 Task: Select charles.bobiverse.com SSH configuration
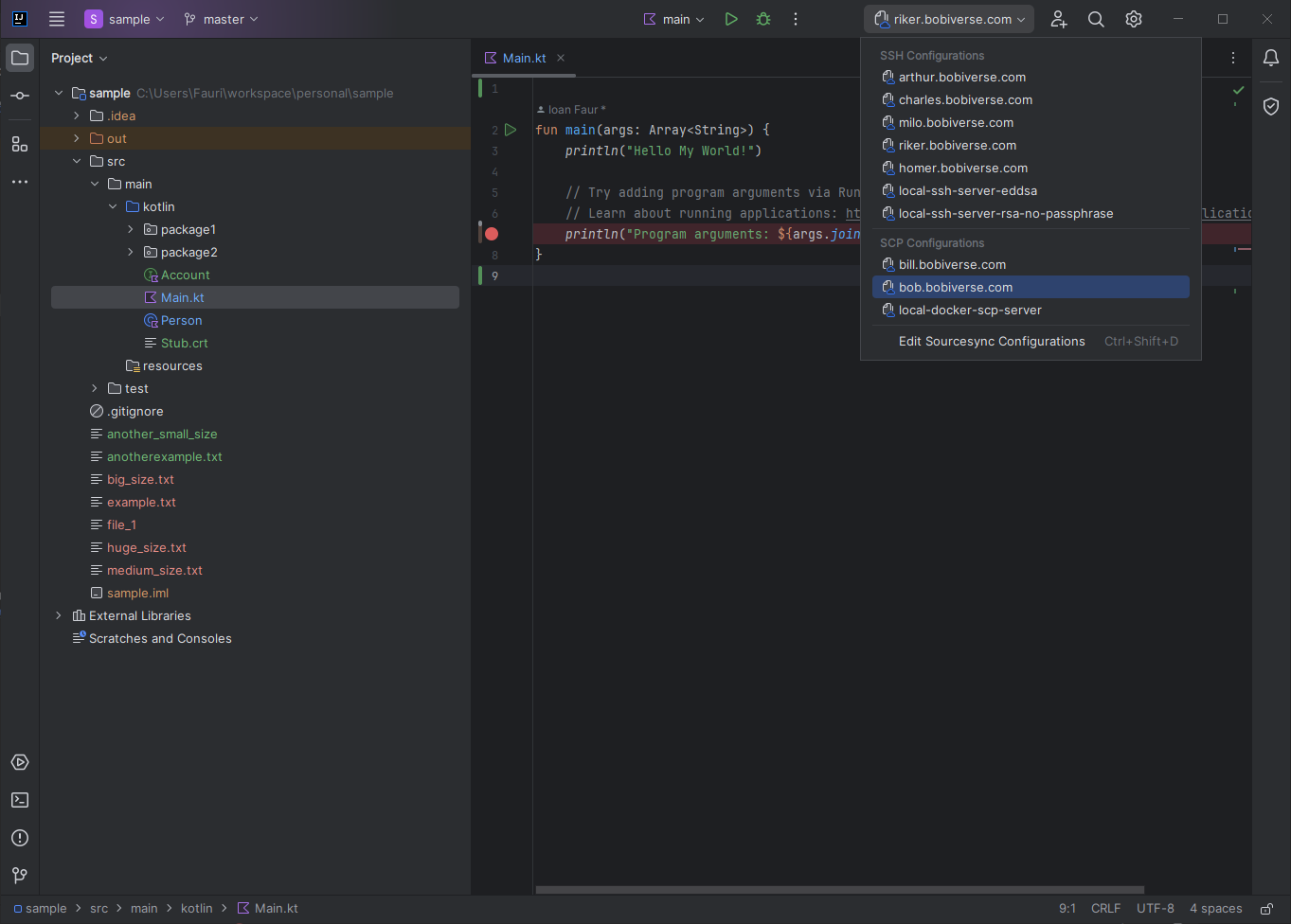click(1031, 99)
